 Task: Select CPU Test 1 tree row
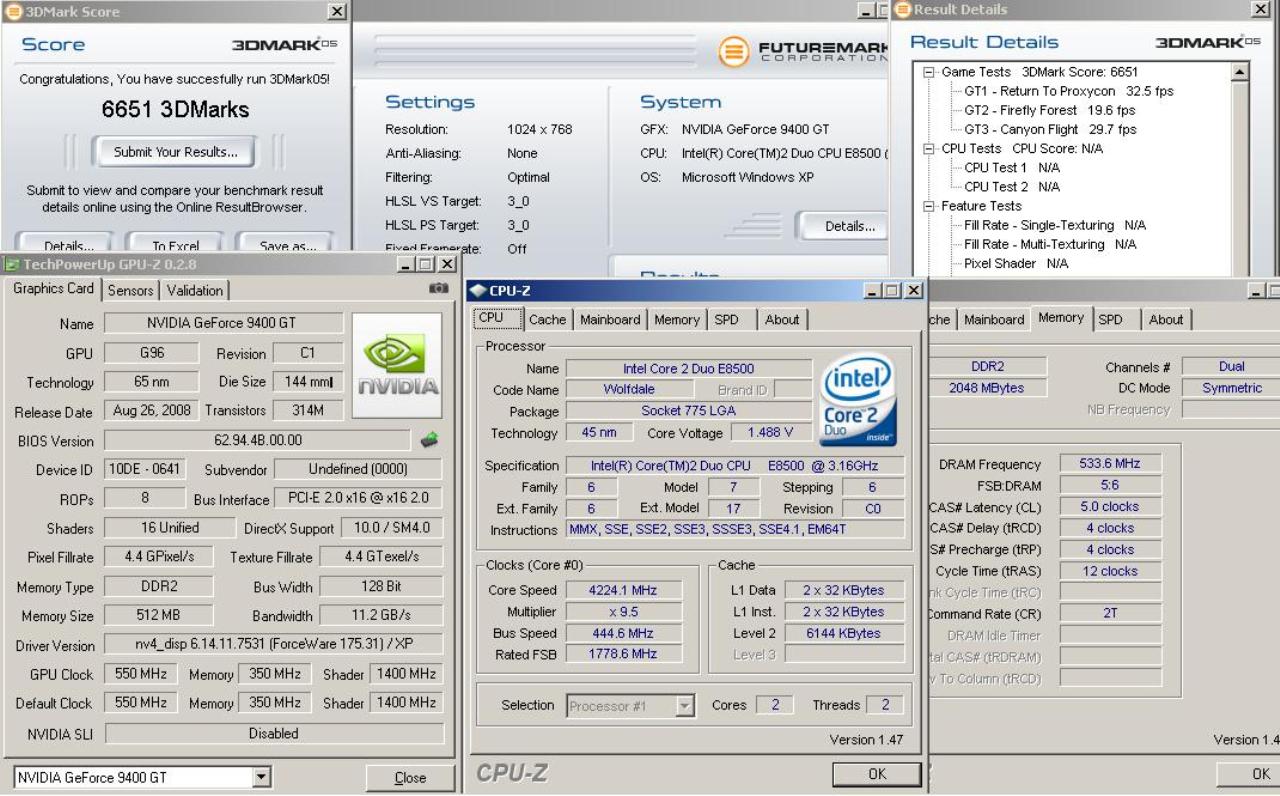1012,167
